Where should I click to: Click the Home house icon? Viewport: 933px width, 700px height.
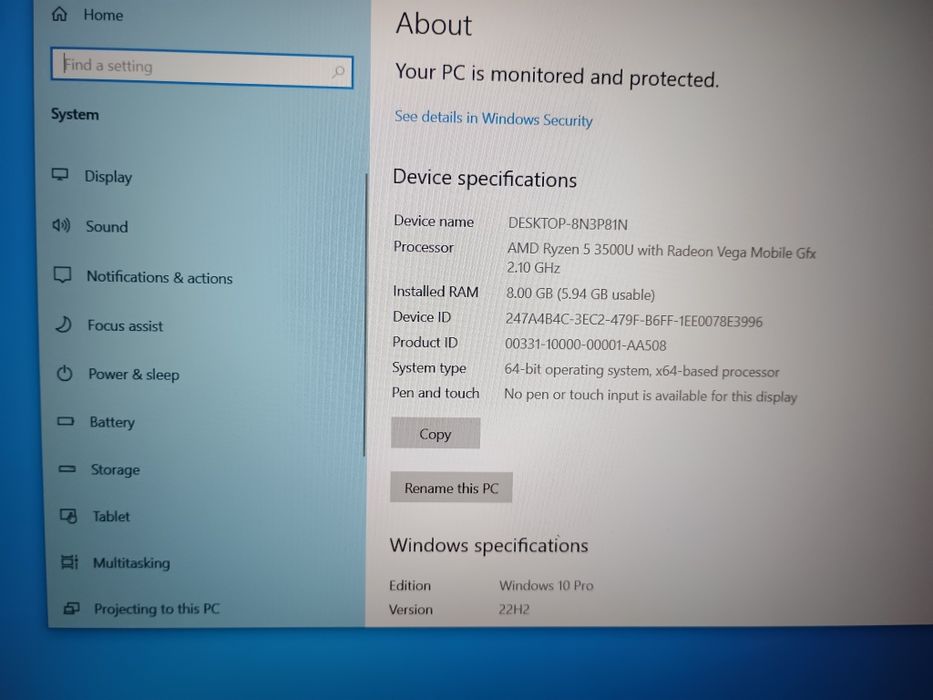click(x=60, y=14)
